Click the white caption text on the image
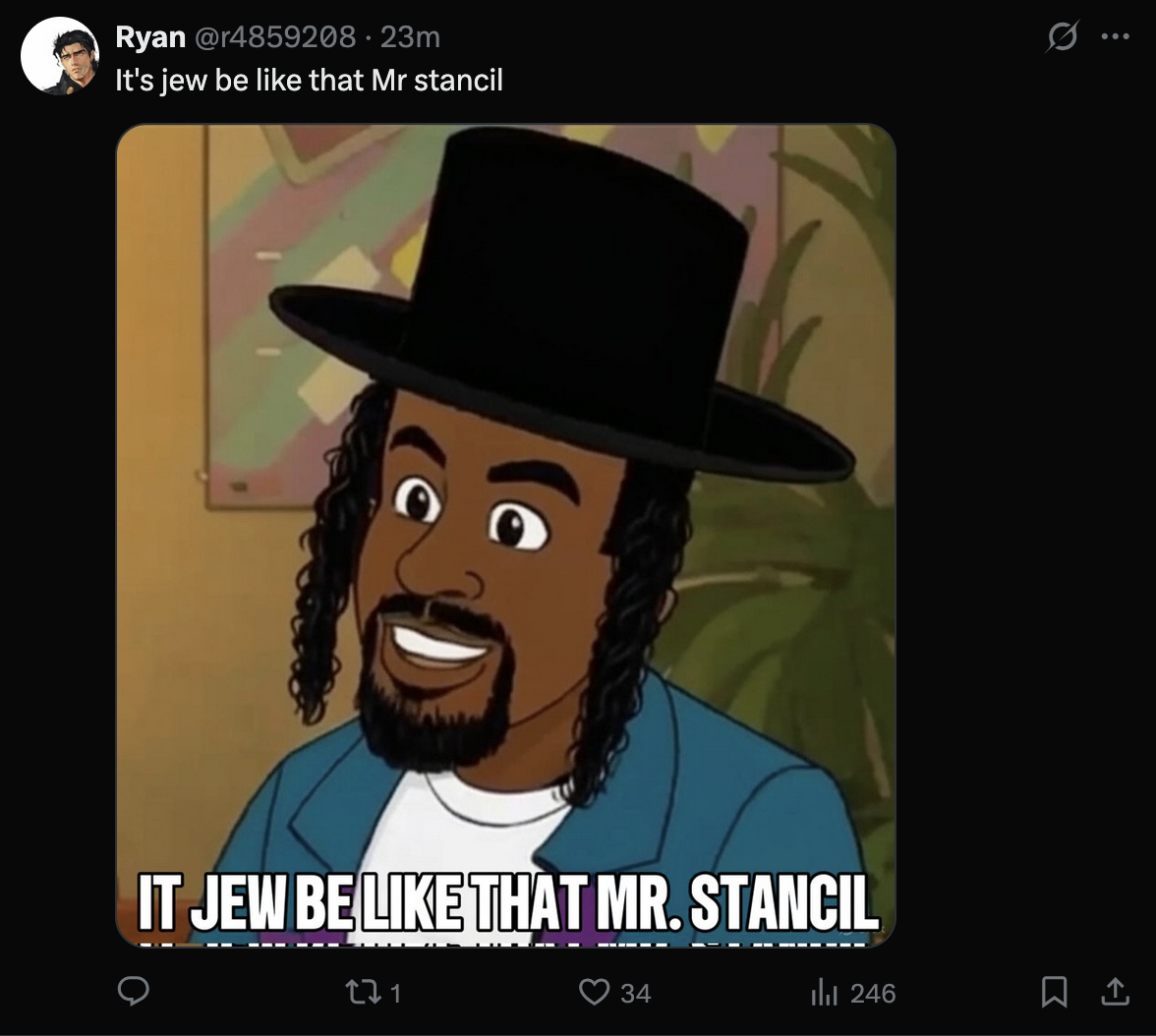 click(509, 903)
